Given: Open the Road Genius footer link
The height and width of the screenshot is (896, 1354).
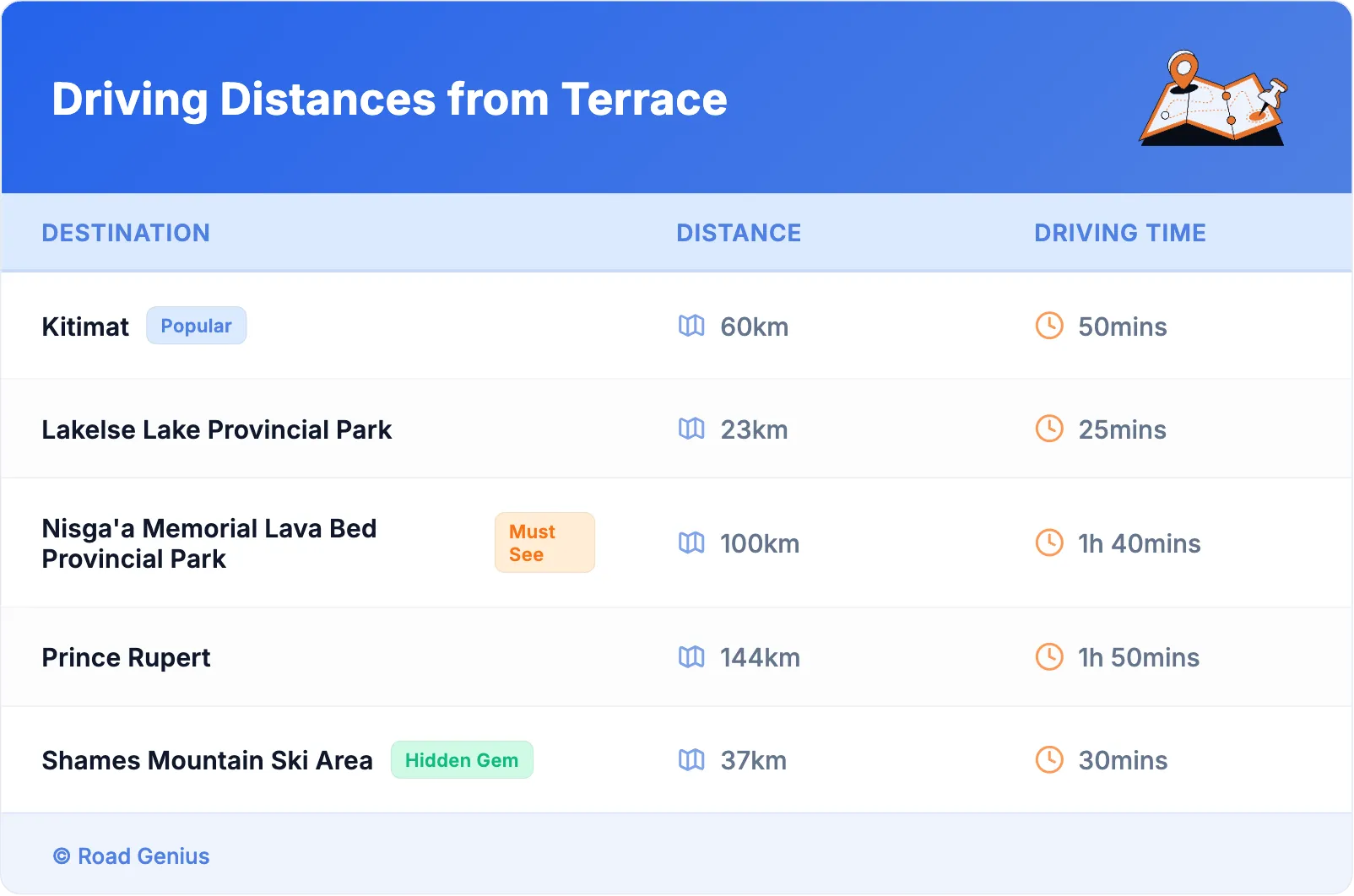Looking at the screenshot, I should click(131, 856).
